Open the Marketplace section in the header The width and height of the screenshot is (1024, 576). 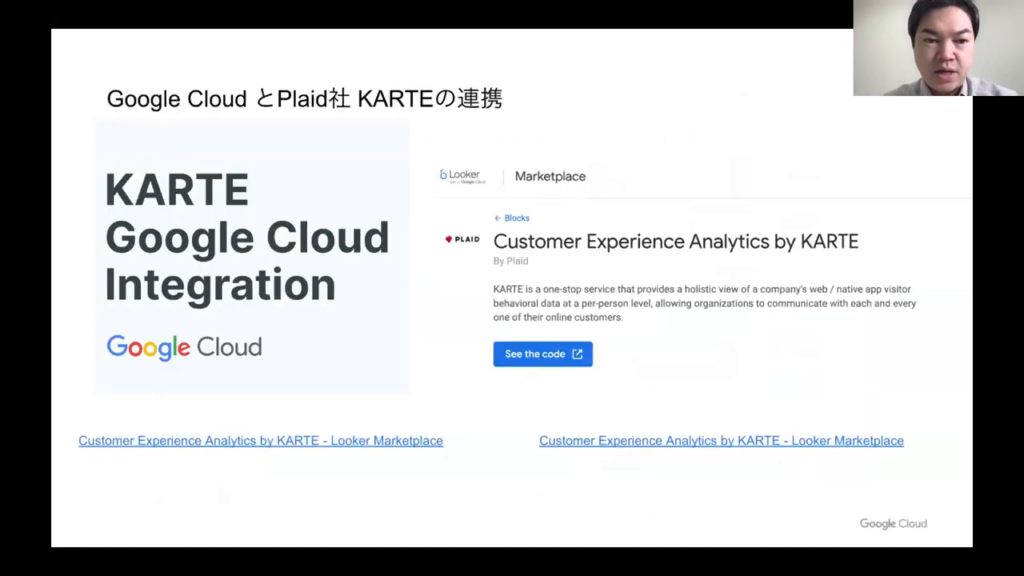(x=550, y=176)
